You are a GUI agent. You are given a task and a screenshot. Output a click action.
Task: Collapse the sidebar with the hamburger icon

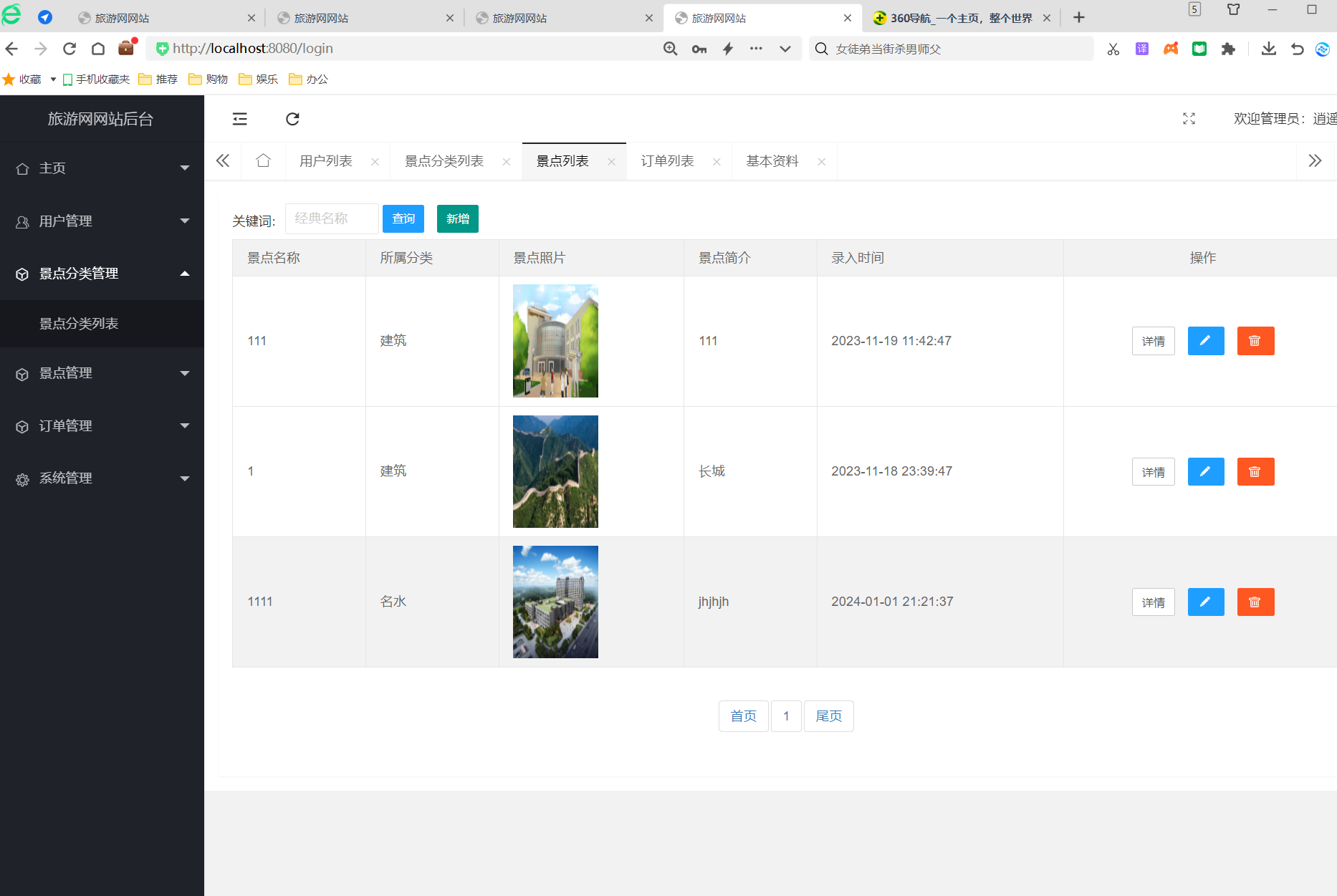[x=239, y=119]
